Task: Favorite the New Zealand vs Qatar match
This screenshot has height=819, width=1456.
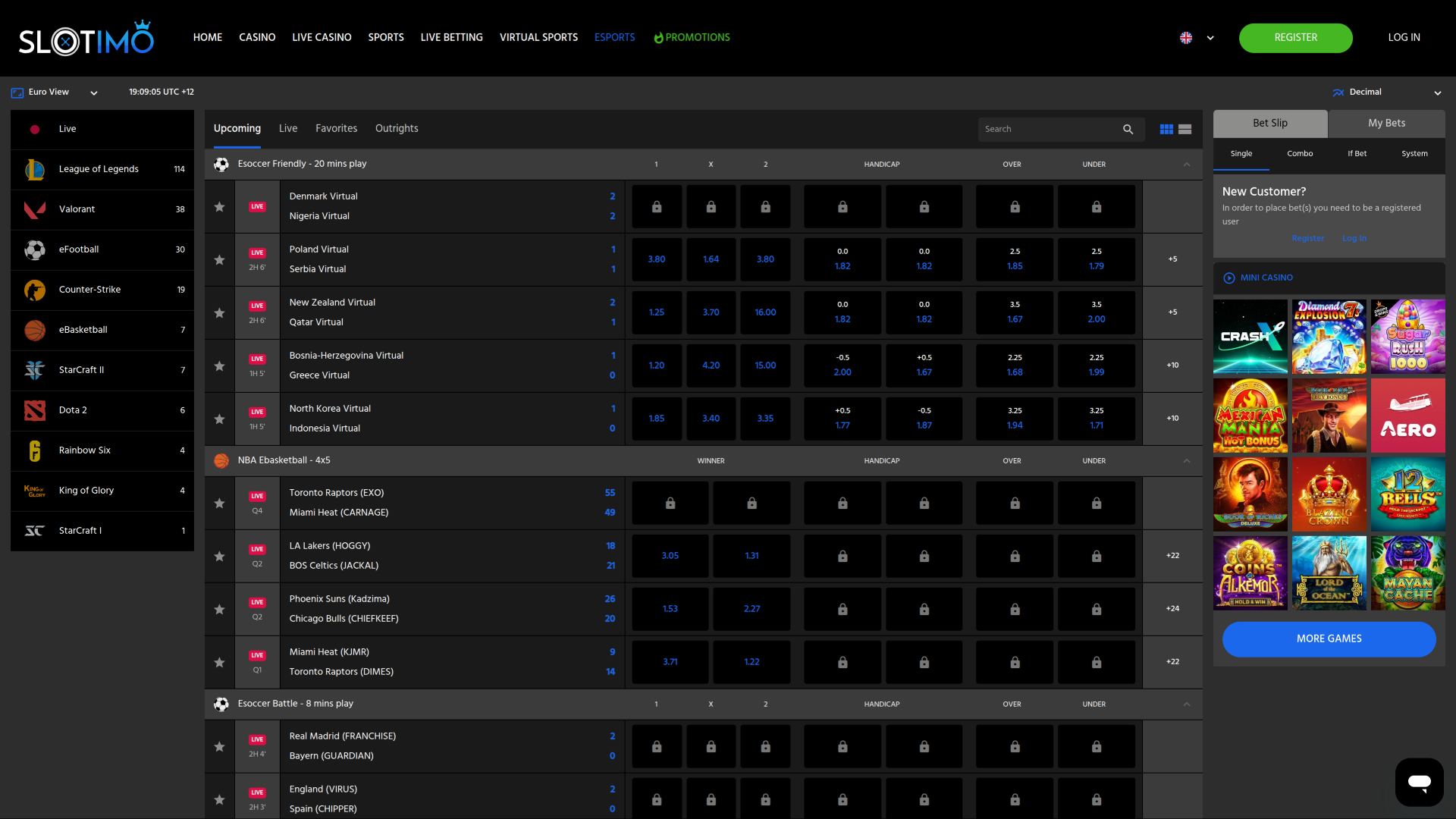Action: 219,312
